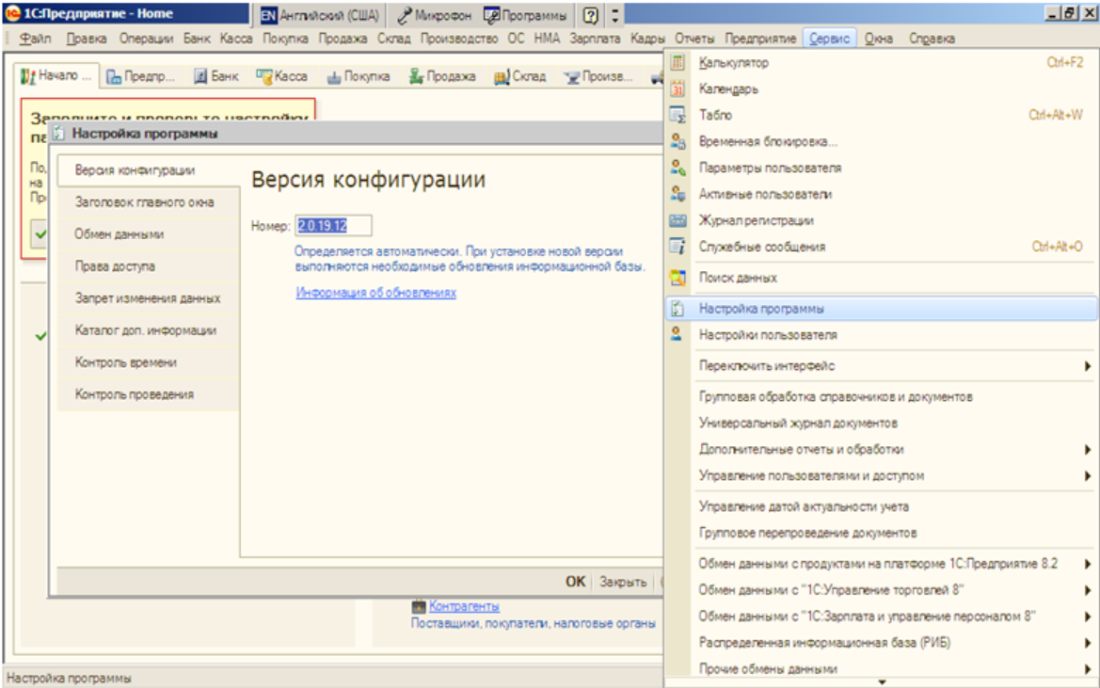Switch to the Покупка tab

[x=358, y=76]
